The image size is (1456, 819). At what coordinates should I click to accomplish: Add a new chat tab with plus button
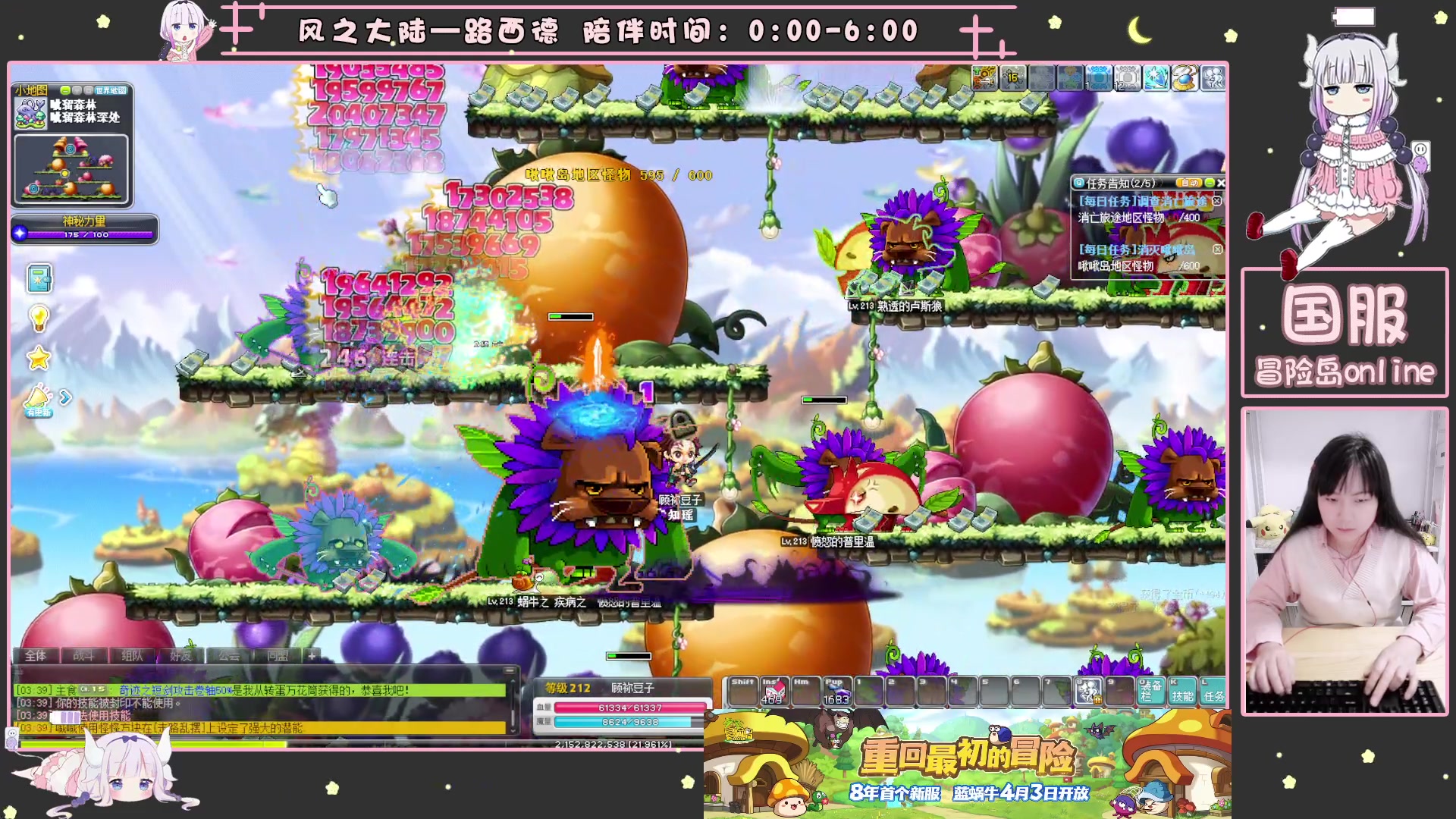click(x=312, y=656)
